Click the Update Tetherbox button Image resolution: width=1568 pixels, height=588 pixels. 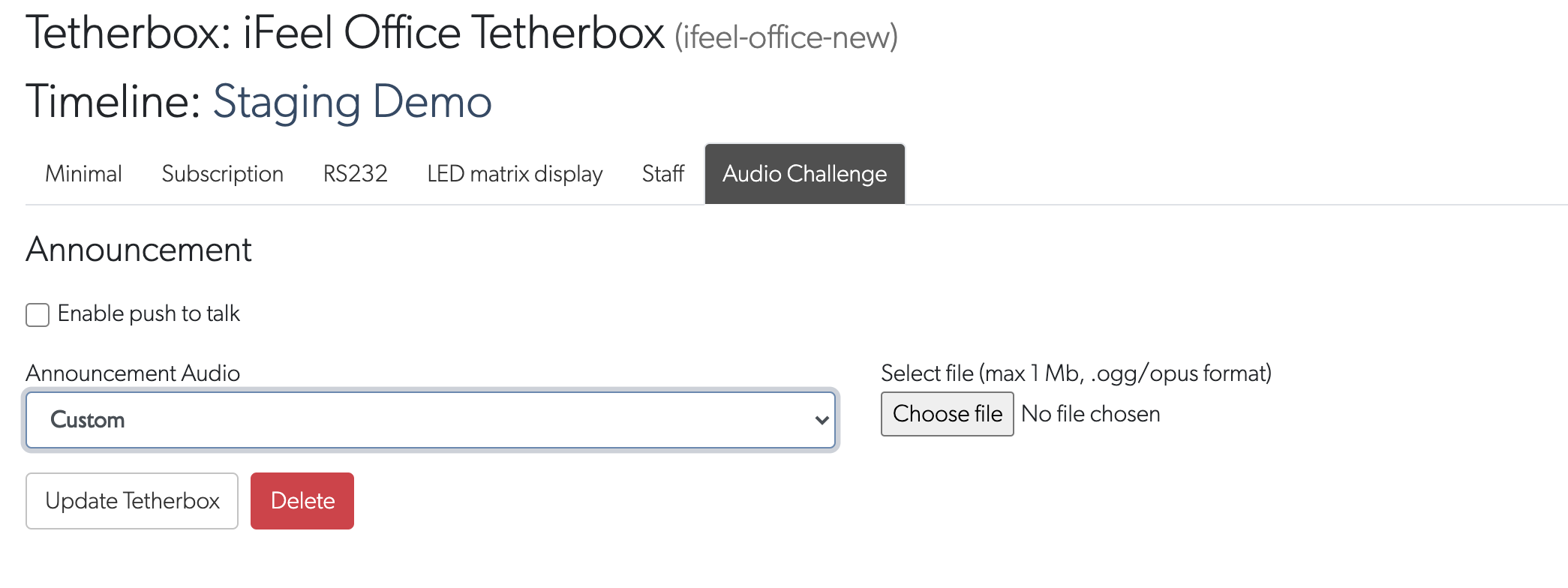tap(131, 500)
